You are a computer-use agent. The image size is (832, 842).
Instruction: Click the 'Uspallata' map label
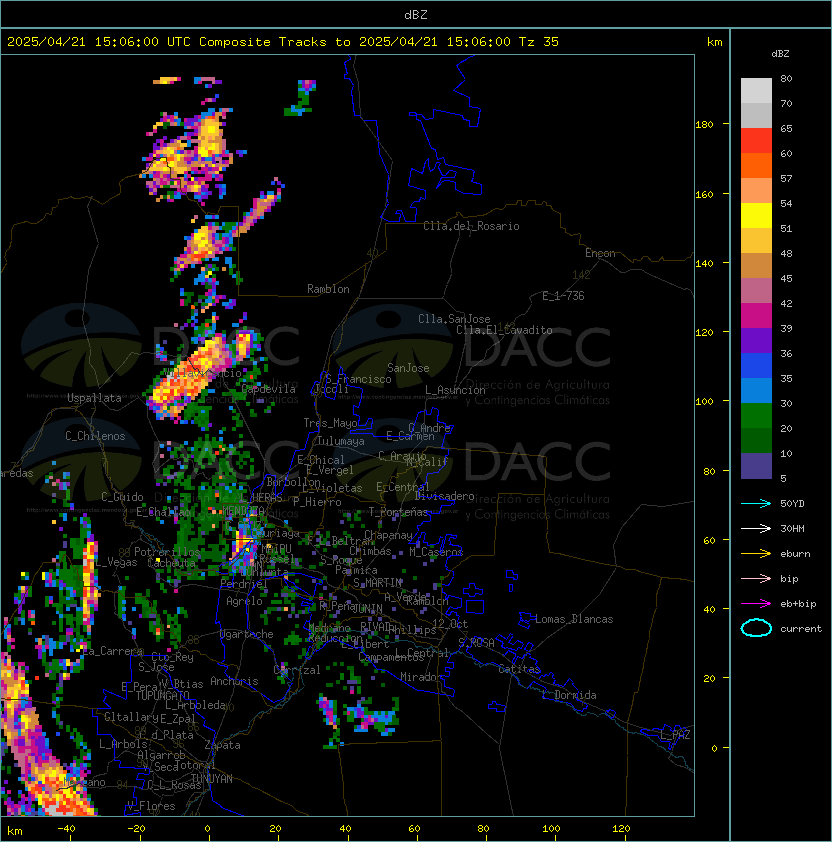[94, 398]
